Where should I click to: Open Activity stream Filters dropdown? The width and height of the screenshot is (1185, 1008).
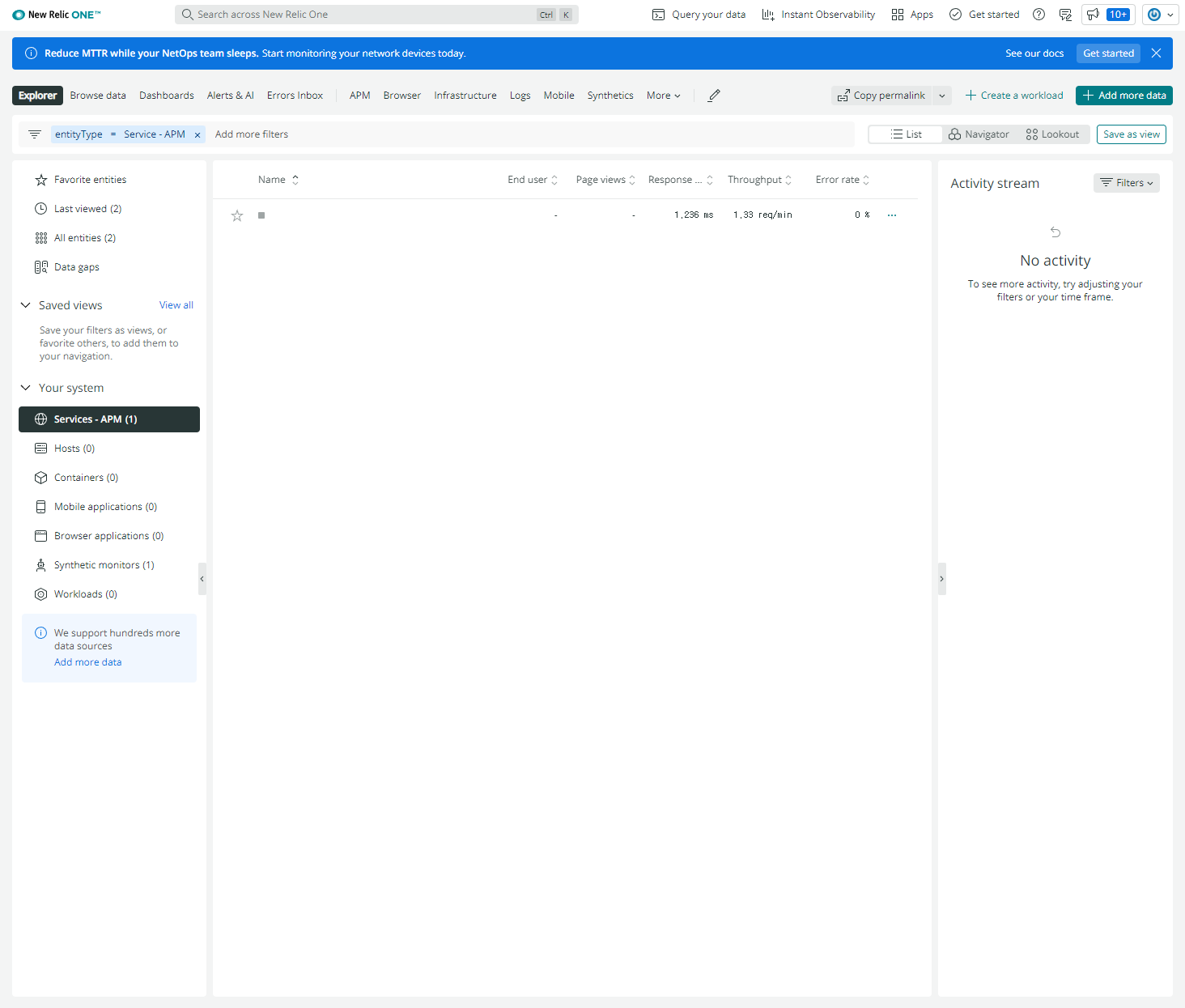click(x=1126, y=183)
